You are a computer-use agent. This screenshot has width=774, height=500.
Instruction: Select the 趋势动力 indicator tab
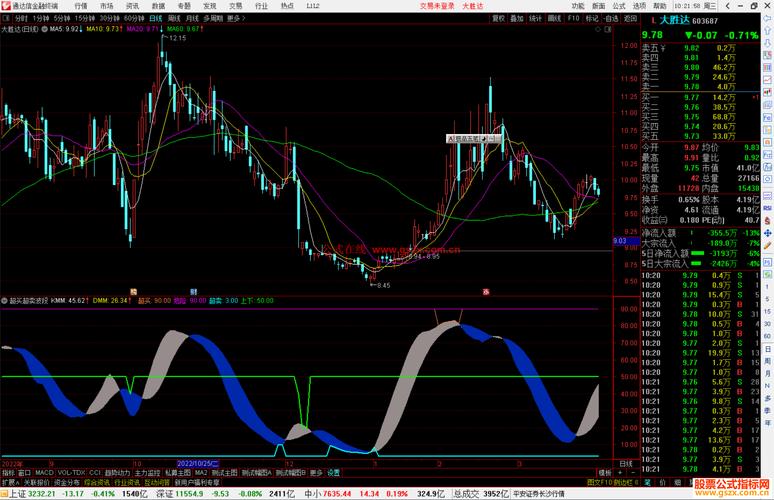117,473
